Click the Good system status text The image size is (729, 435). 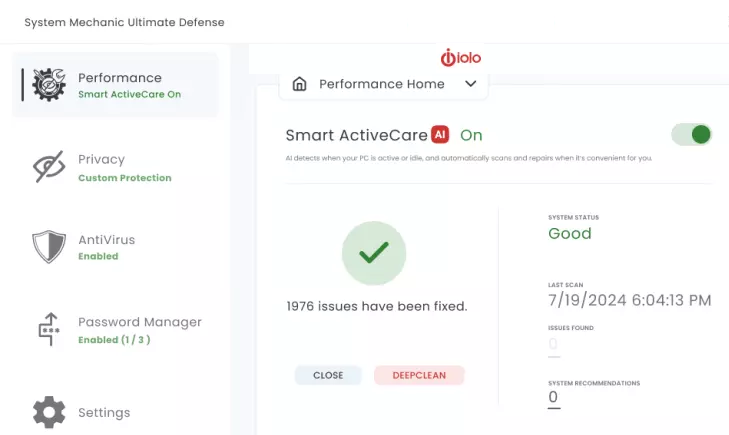pos(570,234)
